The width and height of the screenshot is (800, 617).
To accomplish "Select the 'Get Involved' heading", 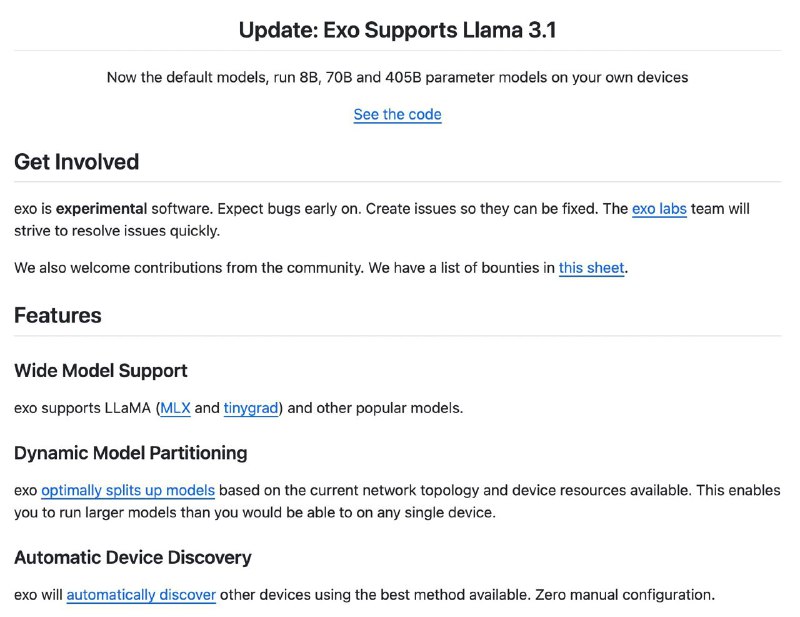I will click(77, 162).
